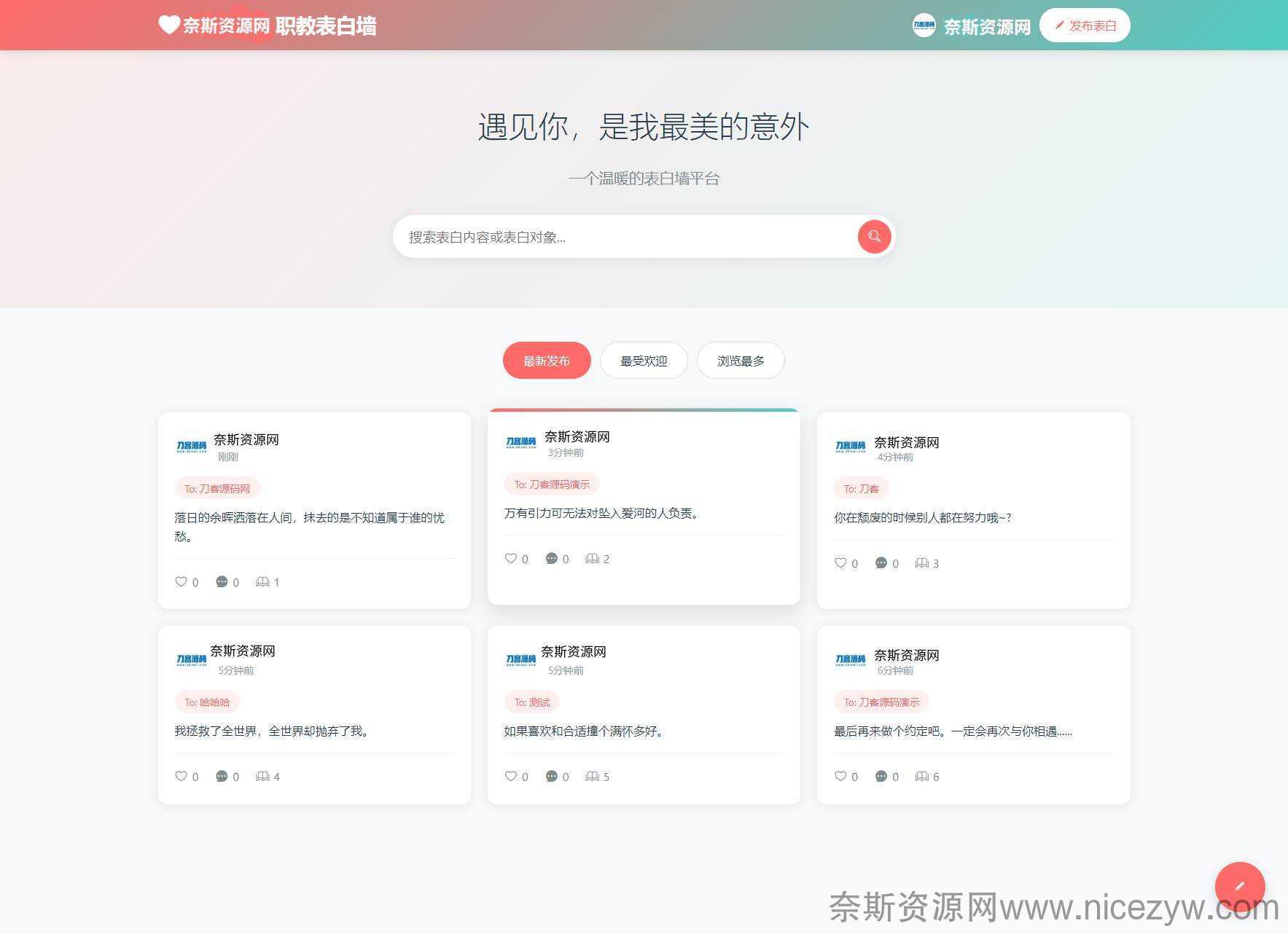Click the user avatar in the top bar
This screenshot has width=1288, height=934.
[924, 25]
